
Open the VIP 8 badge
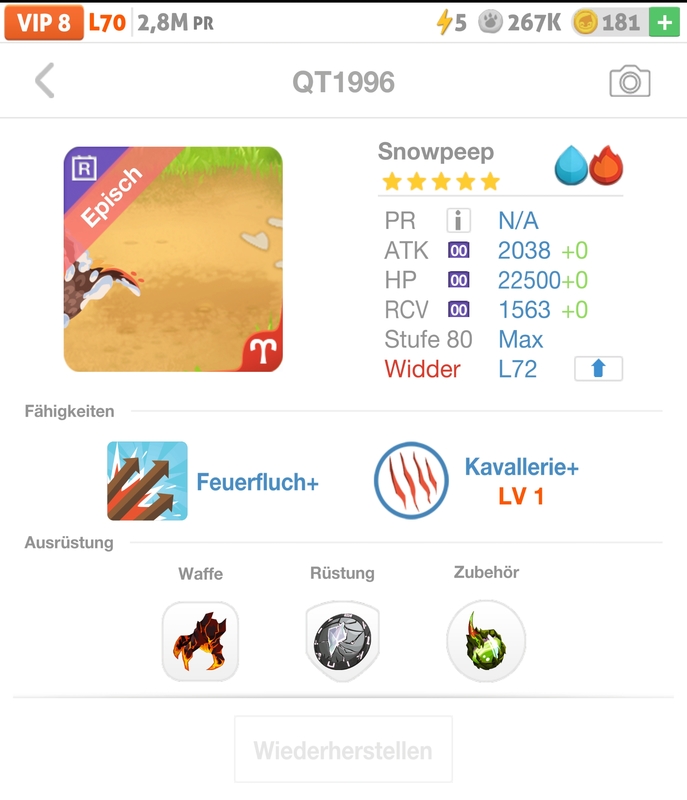point(44,22)
